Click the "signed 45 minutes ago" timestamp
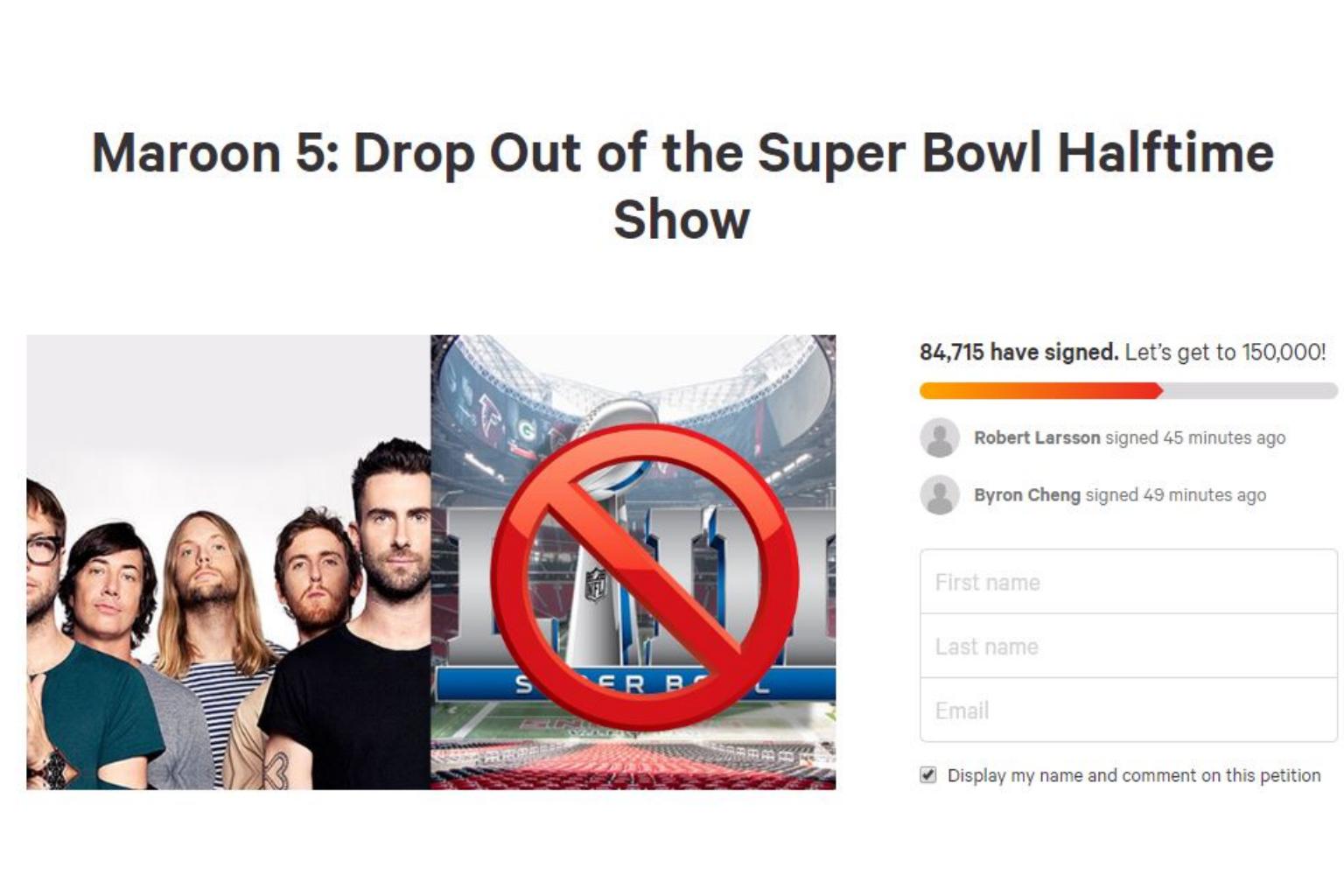Image resolution: width=1344 pixels, height=896 pixels. (1195, 437)
